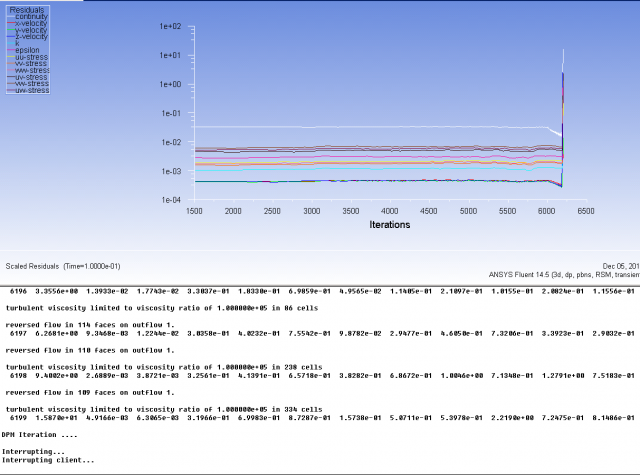Select the x-velocity legend entry
The height and width of the screenshot is (475, 640).
pyautogui.click(x=32, y=22)
